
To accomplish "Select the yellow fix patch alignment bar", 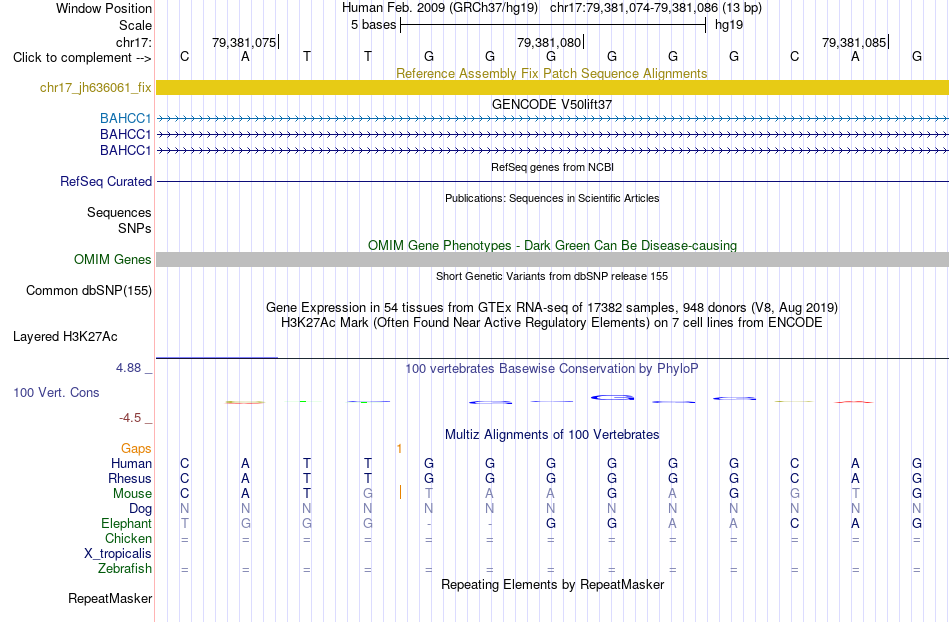I will [x=553, y=88].
